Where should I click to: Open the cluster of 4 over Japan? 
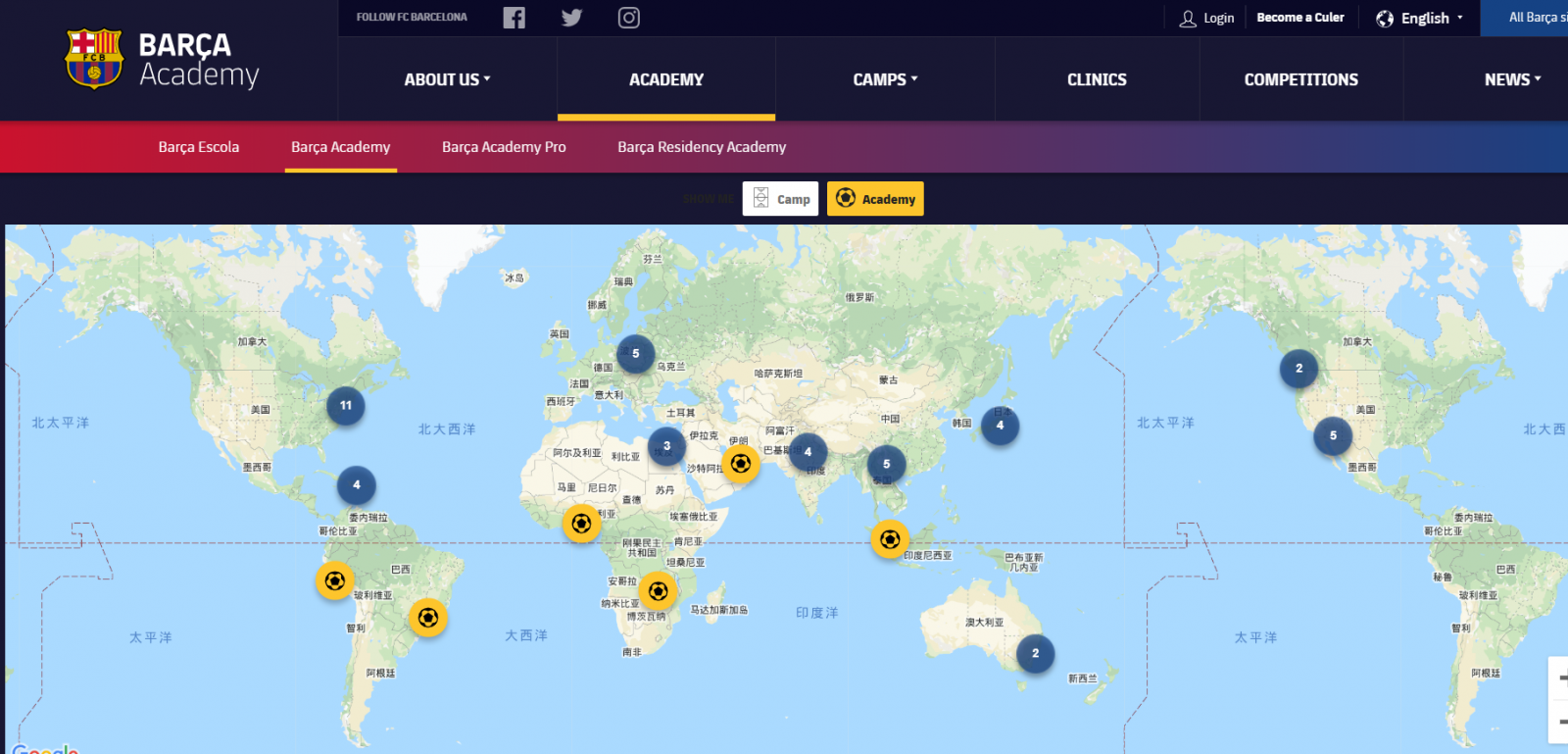coord(1001,426)
